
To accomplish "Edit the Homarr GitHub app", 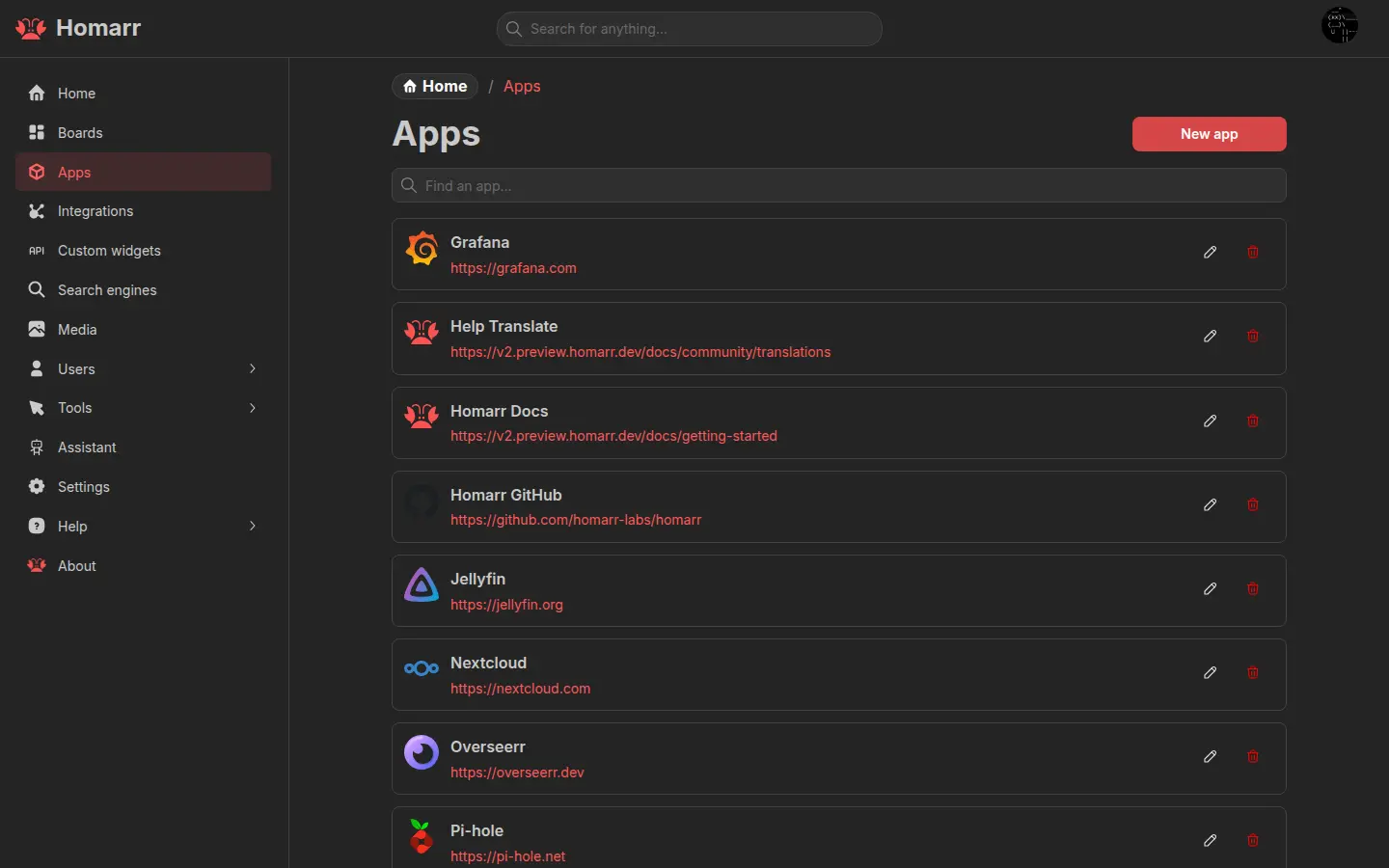I will pos(1211,505).
